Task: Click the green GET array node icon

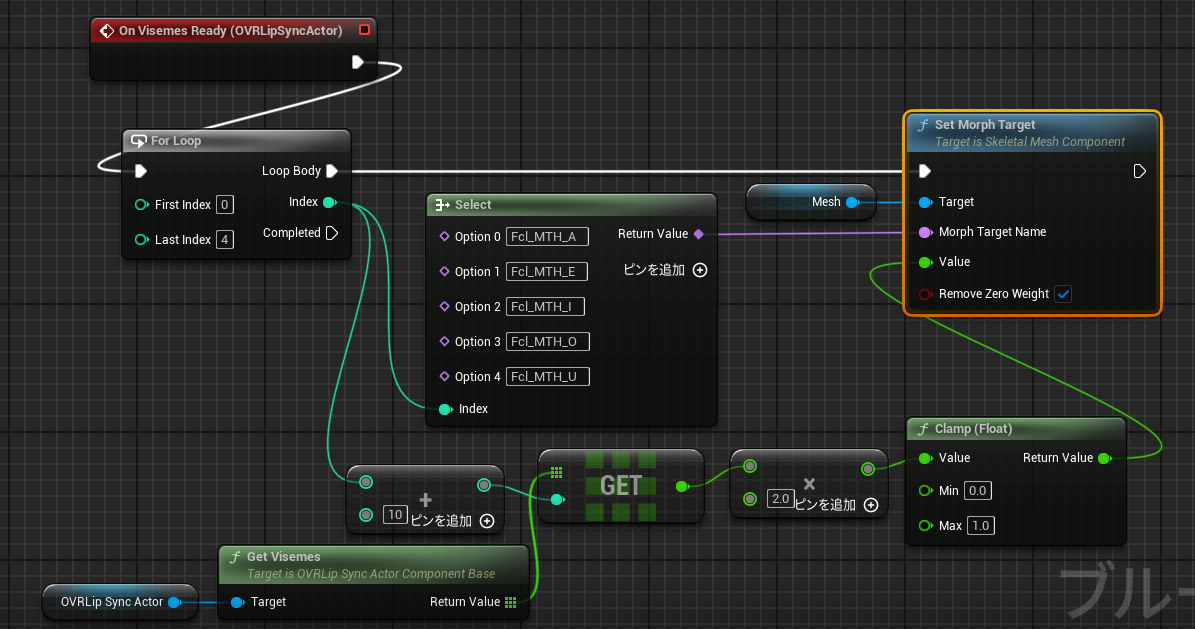Action: [556, 472]
